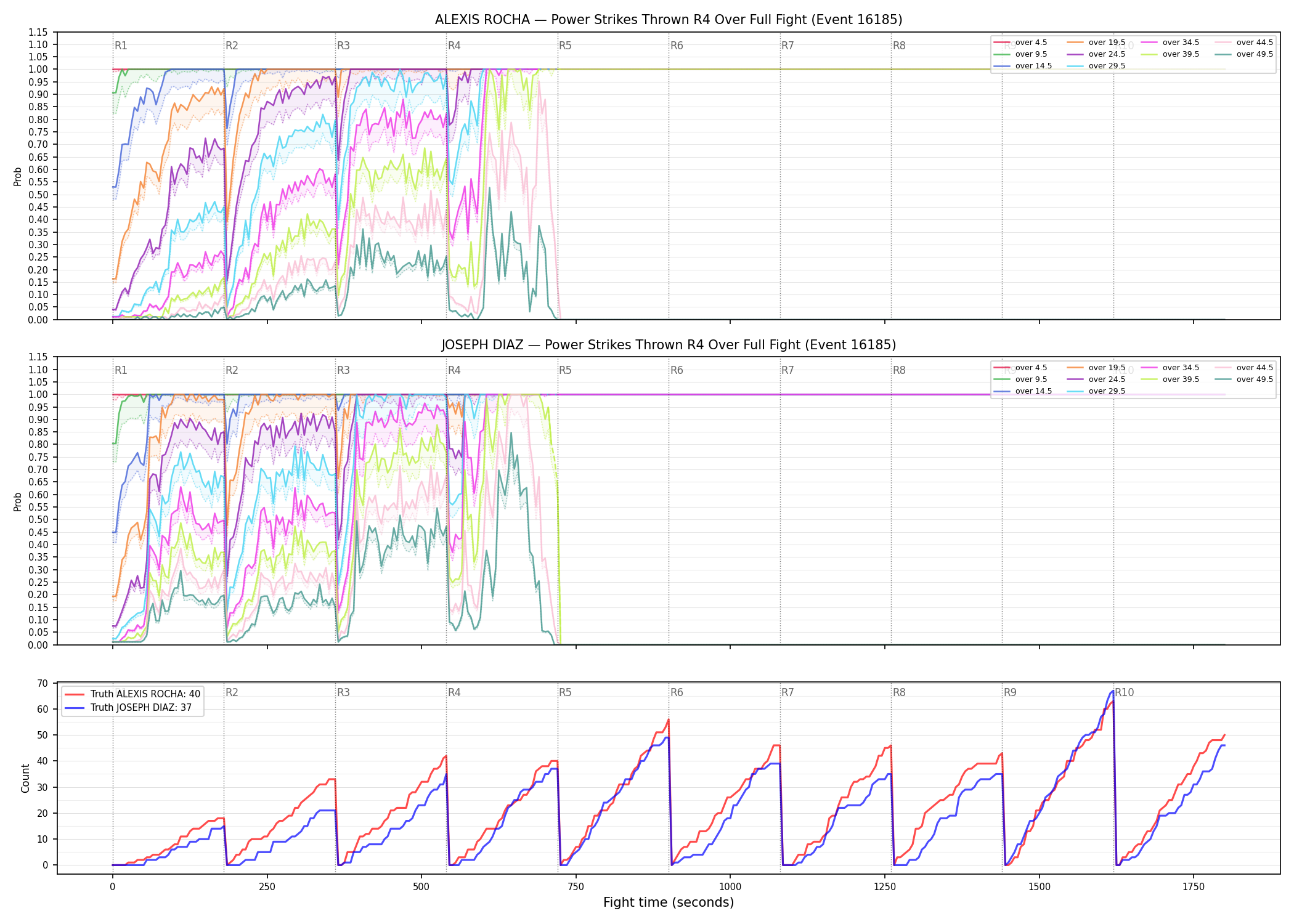The image size is (1294, 924).
Task: Click the 1000 tick on time axis
Action: [730, 887]
